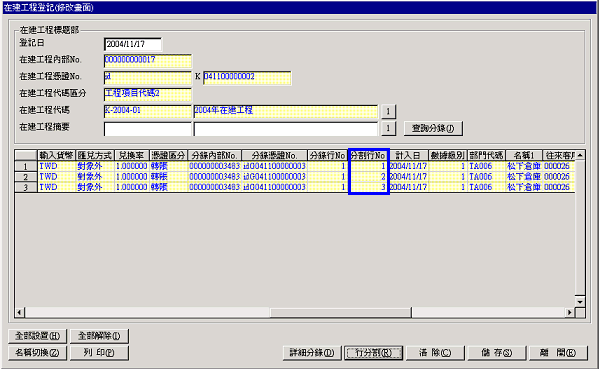Viewport: 600px width, 371px height.
Task: Click the 數據級別 column header
Action: [448, 155]
